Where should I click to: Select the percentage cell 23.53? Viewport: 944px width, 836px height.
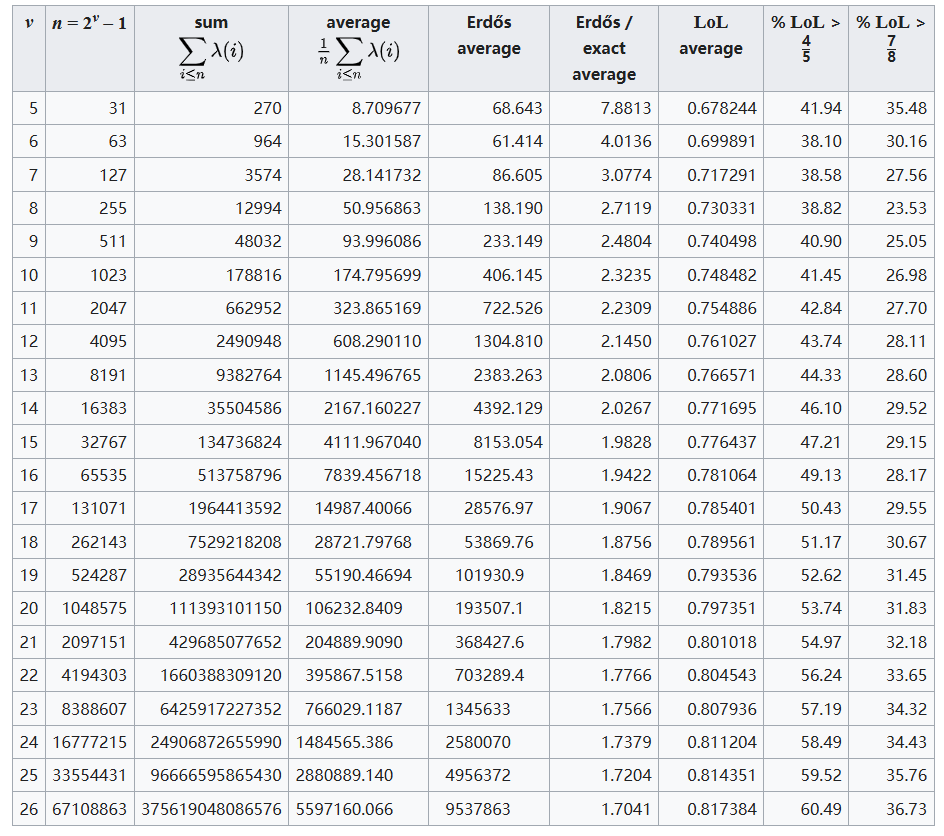pos(906,208)
